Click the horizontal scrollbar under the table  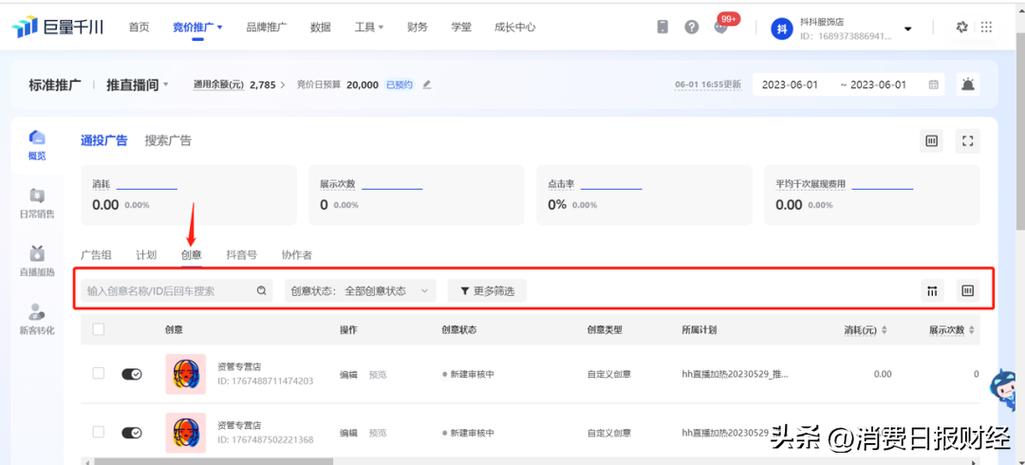(x=214, y=461)
